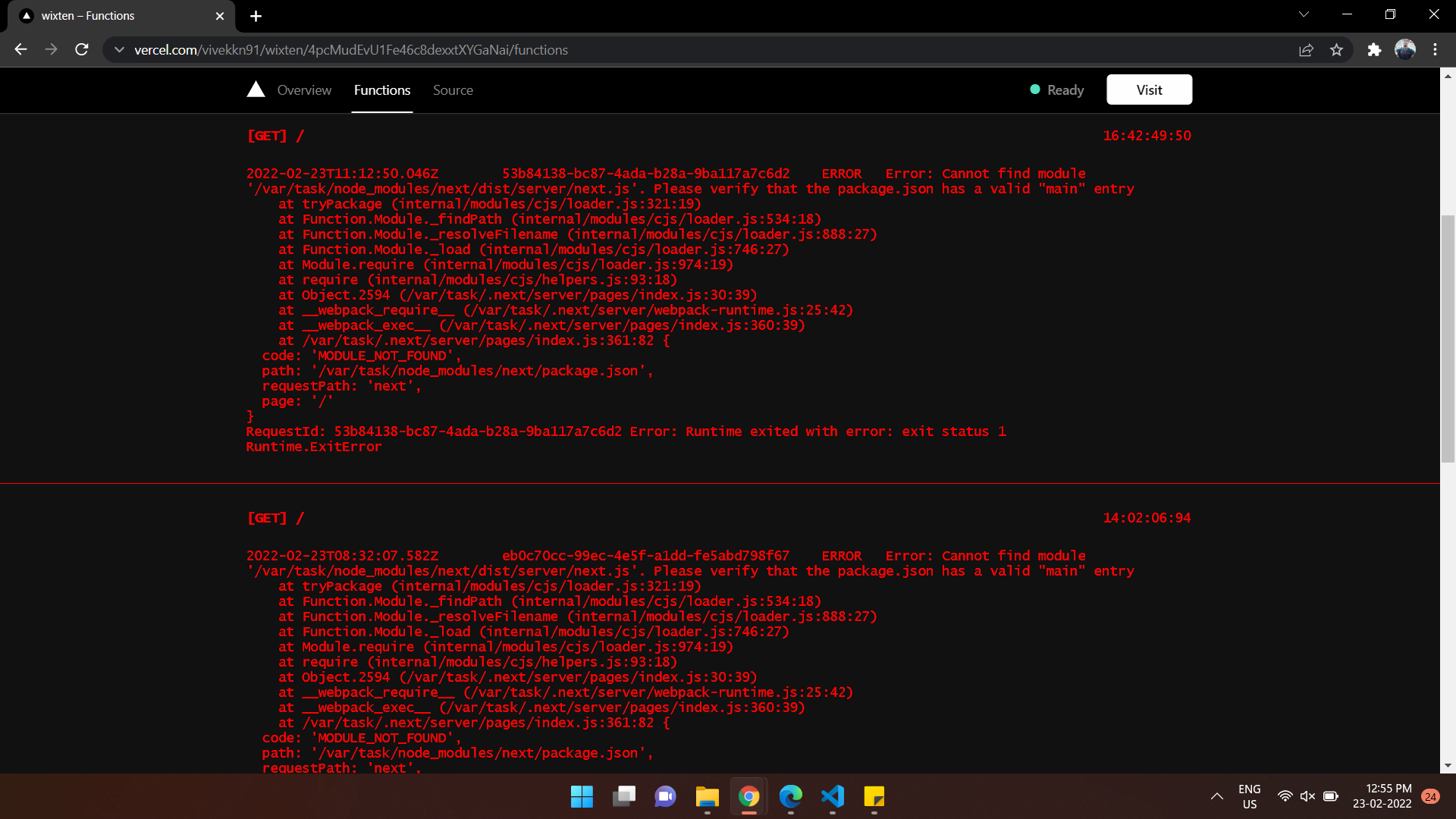Screen dimensions: 1456x819
Task: Select the first [GET] / log header
Action: (x=275, y=136)
